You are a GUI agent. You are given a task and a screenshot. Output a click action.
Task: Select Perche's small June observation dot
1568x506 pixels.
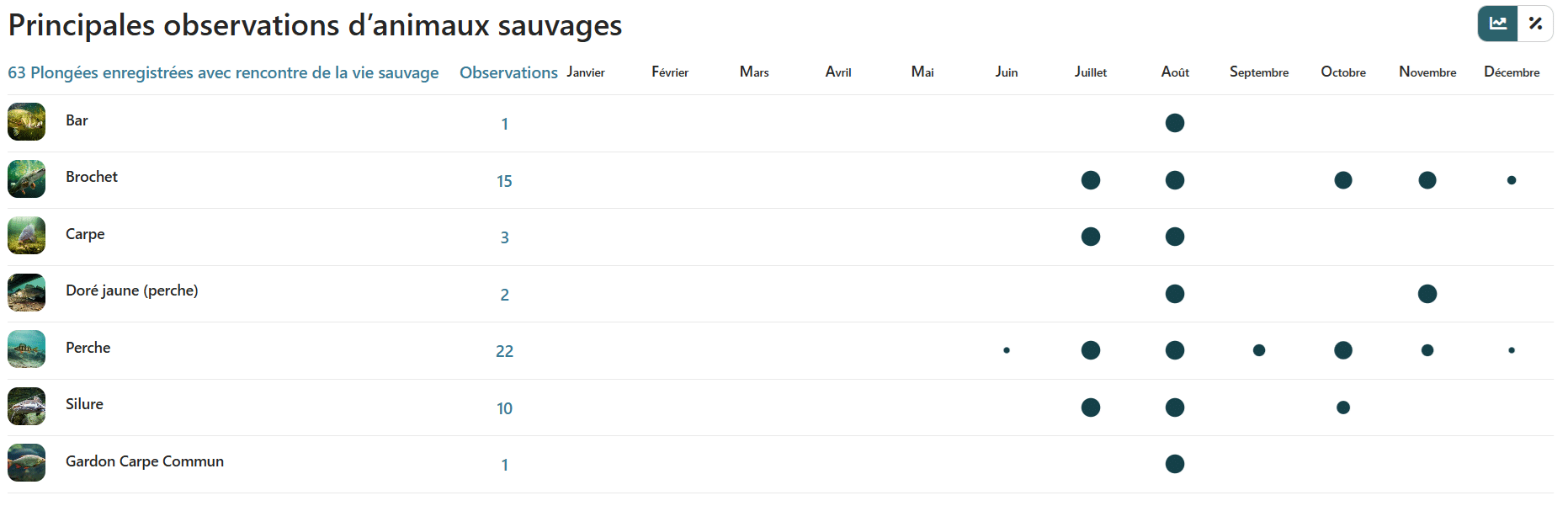1007,350
